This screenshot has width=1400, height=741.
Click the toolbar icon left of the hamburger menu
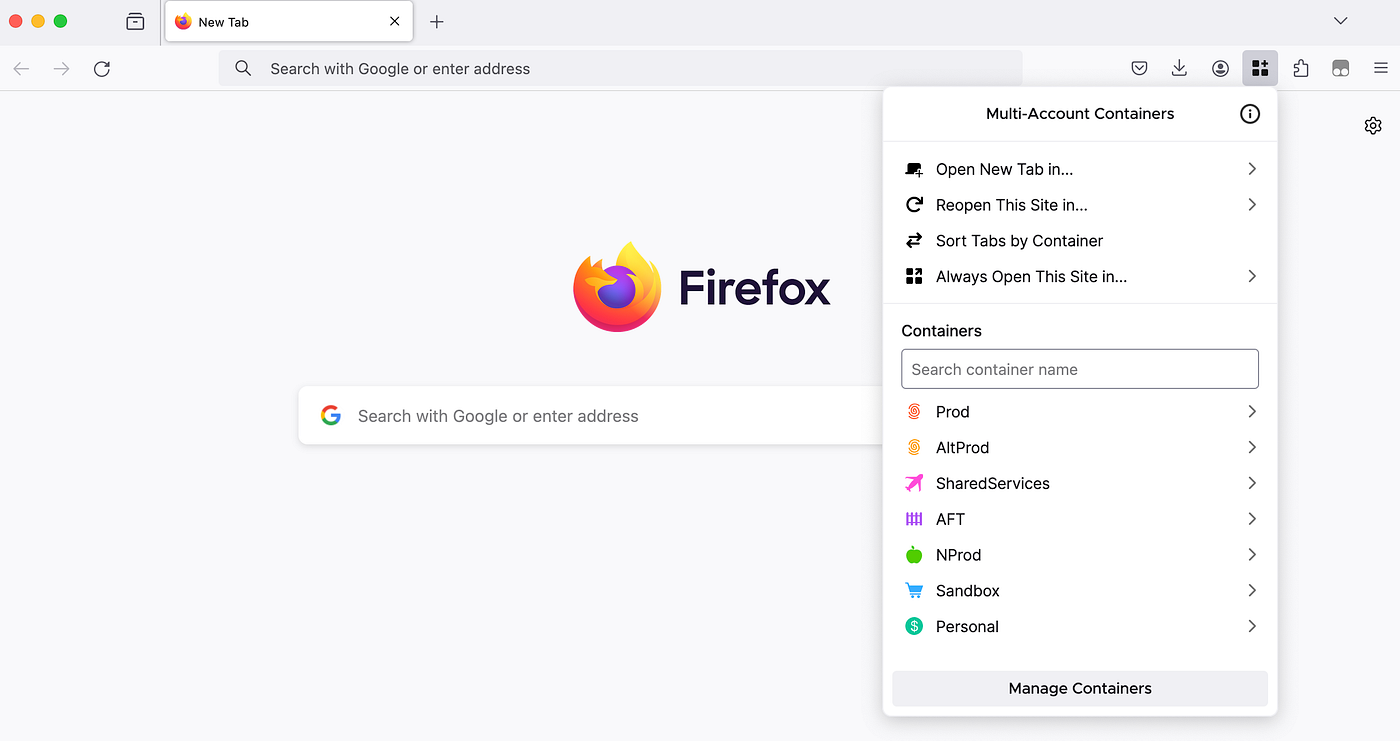(x=1341, y=68)
